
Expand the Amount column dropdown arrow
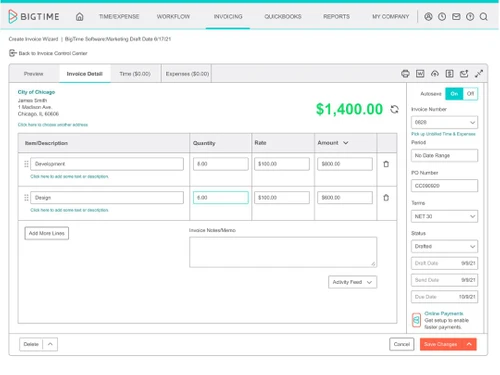point(346,143)
